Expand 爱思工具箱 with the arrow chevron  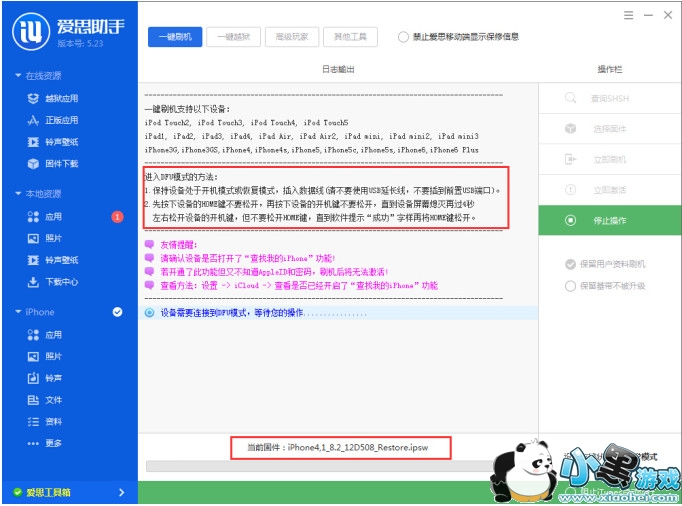click(x=121, y=493)
